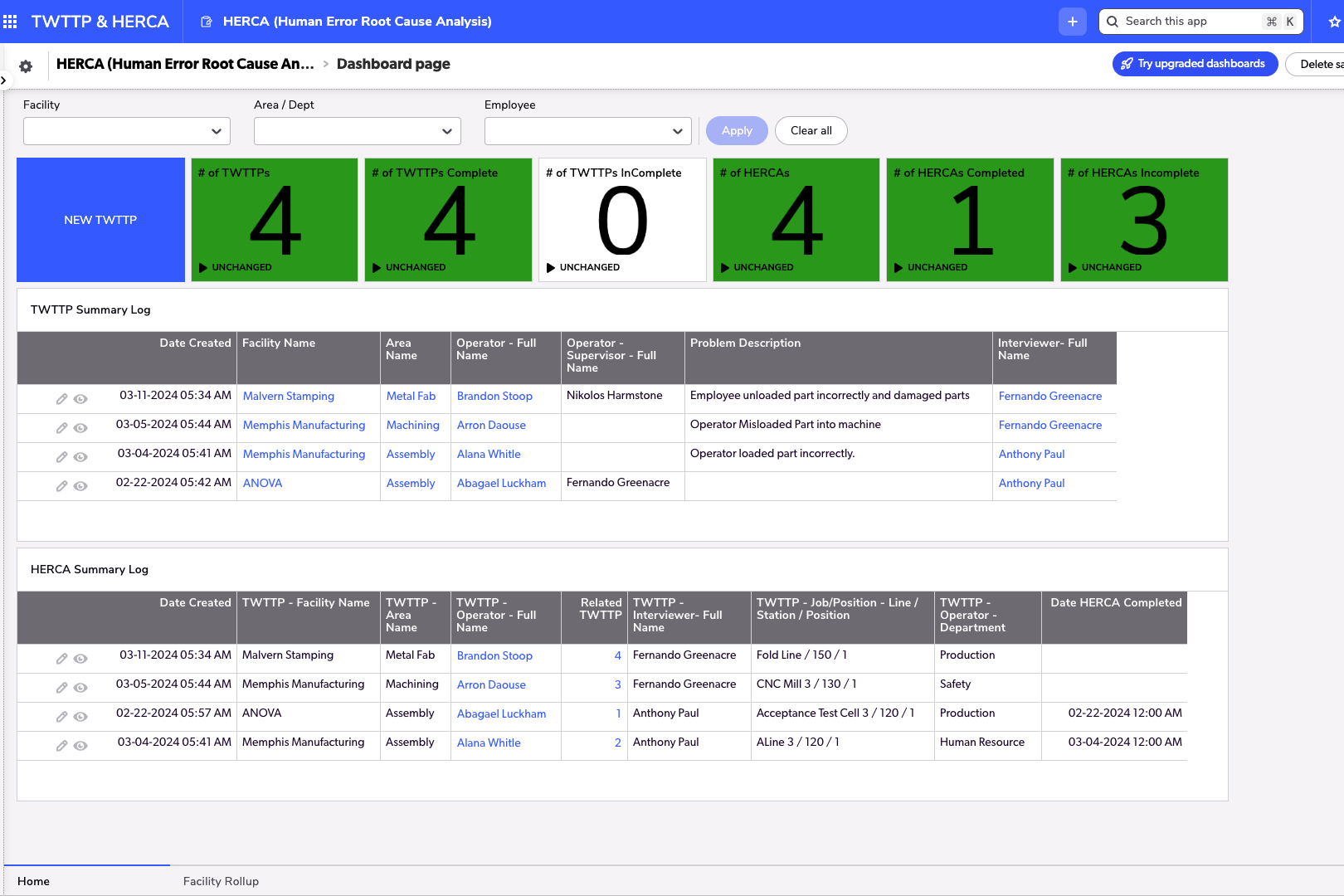Edit the ANOVA HERCA record pencil icon

point(62,716)
